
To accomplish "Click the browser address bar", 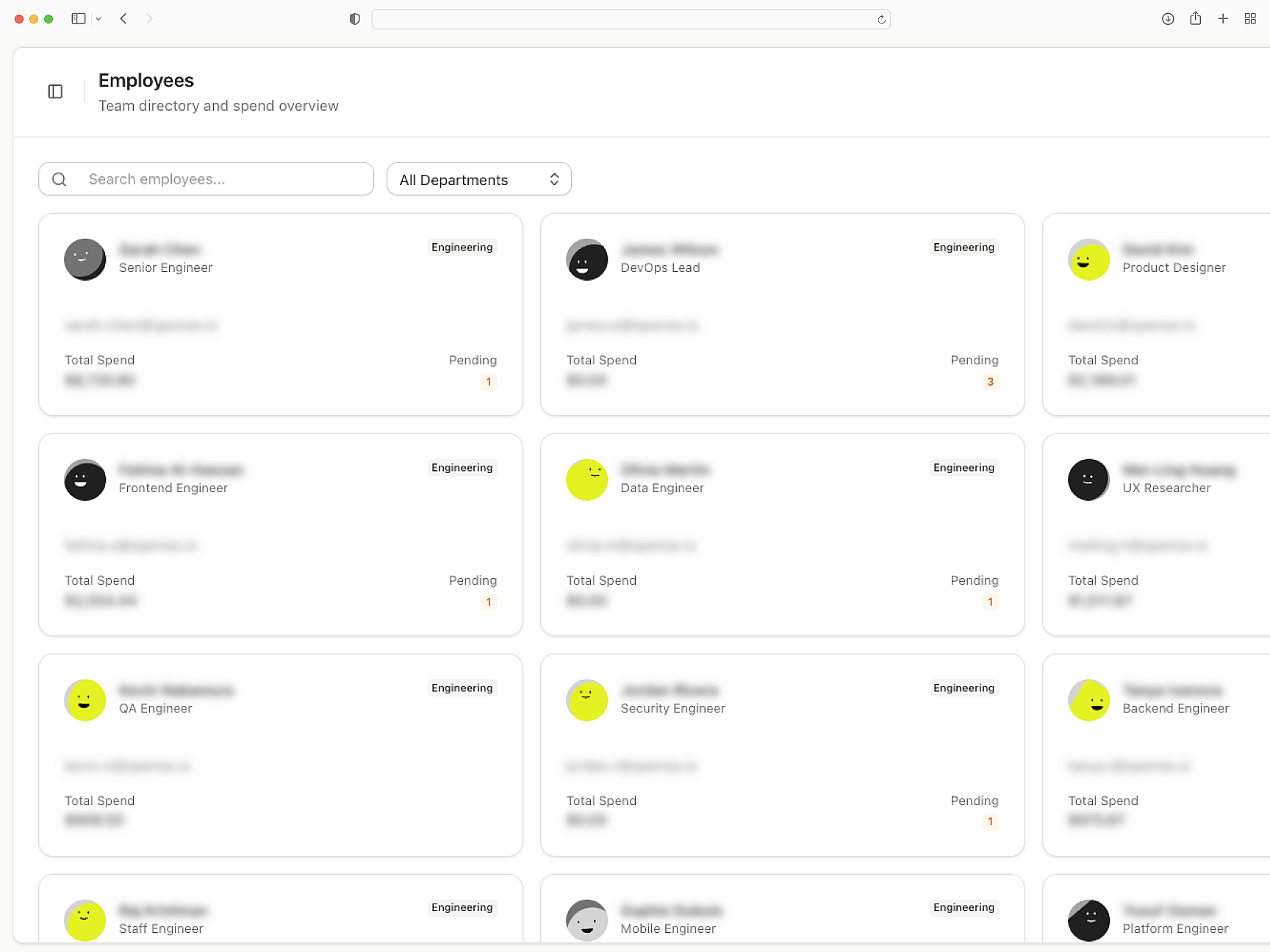I will [631, 19].
